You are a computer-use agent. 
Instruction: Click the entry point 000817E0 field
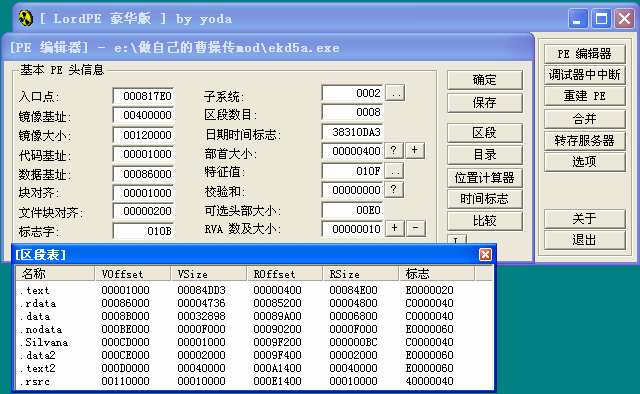[x=144, y=96]
